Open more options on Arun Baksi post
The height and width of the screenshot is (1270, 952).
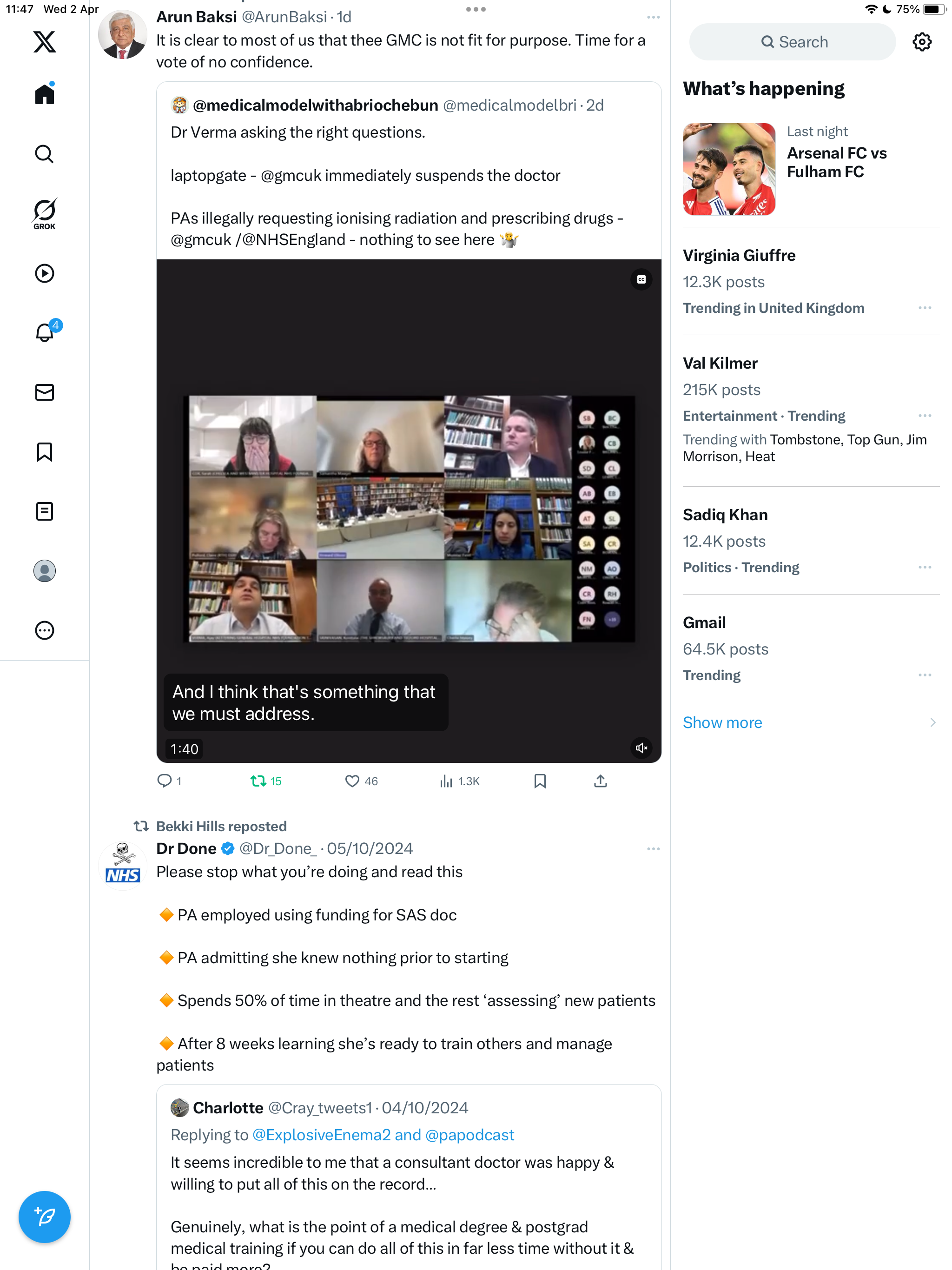tap(653, 17)
